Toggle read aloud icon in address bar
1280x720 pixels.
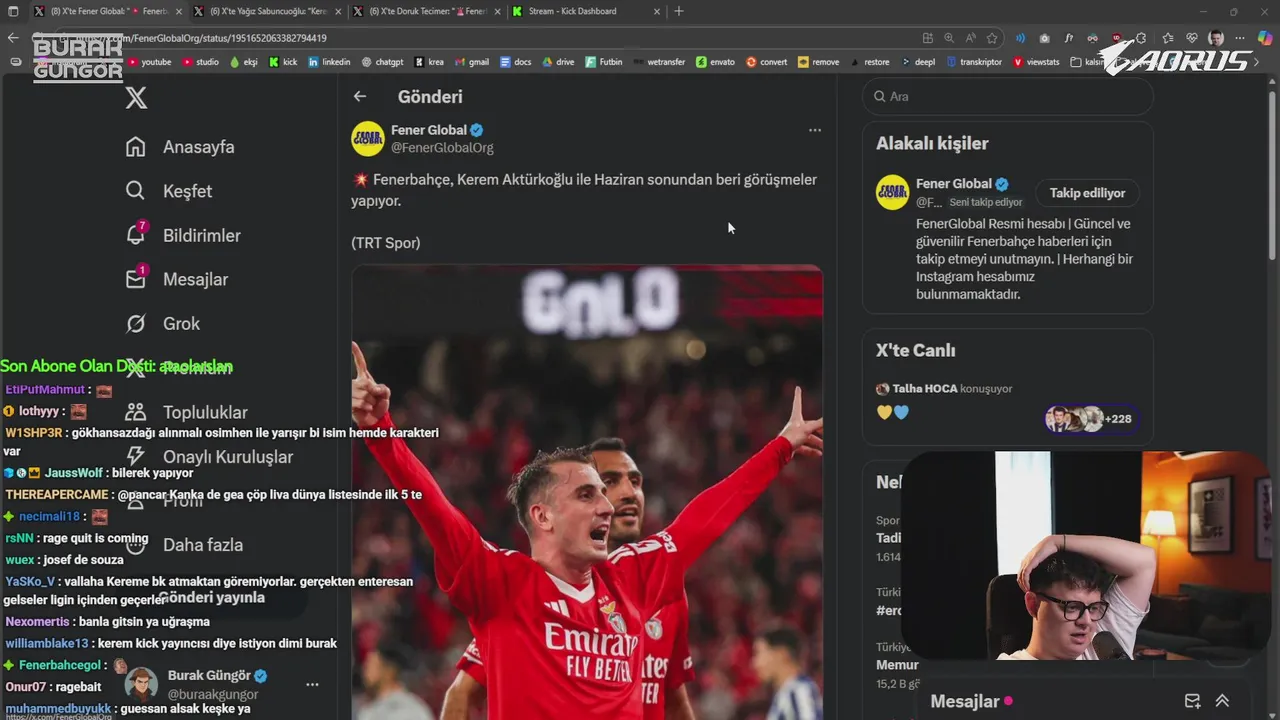tap(971, 38)
